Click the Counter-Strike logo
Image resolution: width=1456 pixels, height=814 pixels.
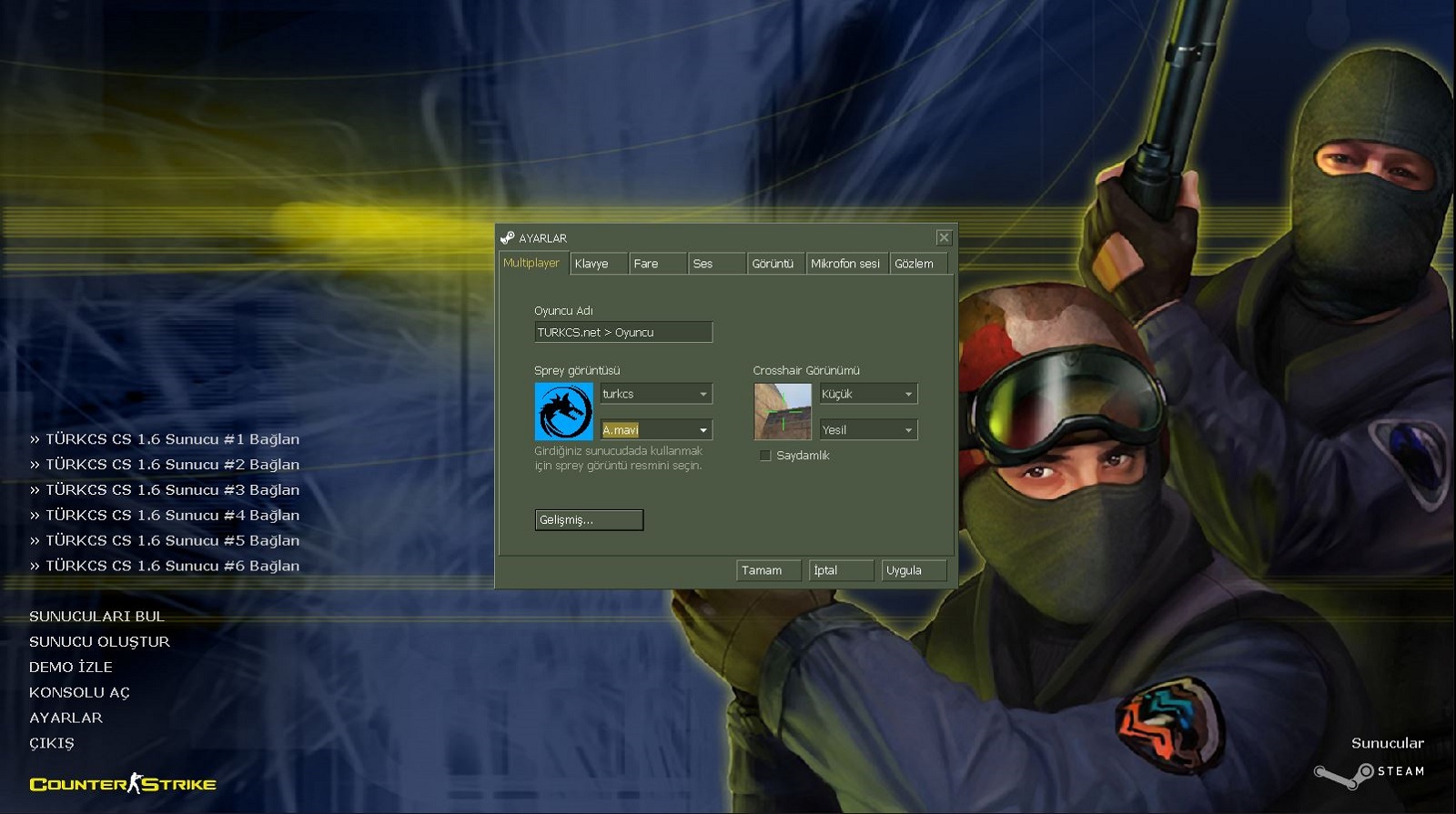point(123,784)
